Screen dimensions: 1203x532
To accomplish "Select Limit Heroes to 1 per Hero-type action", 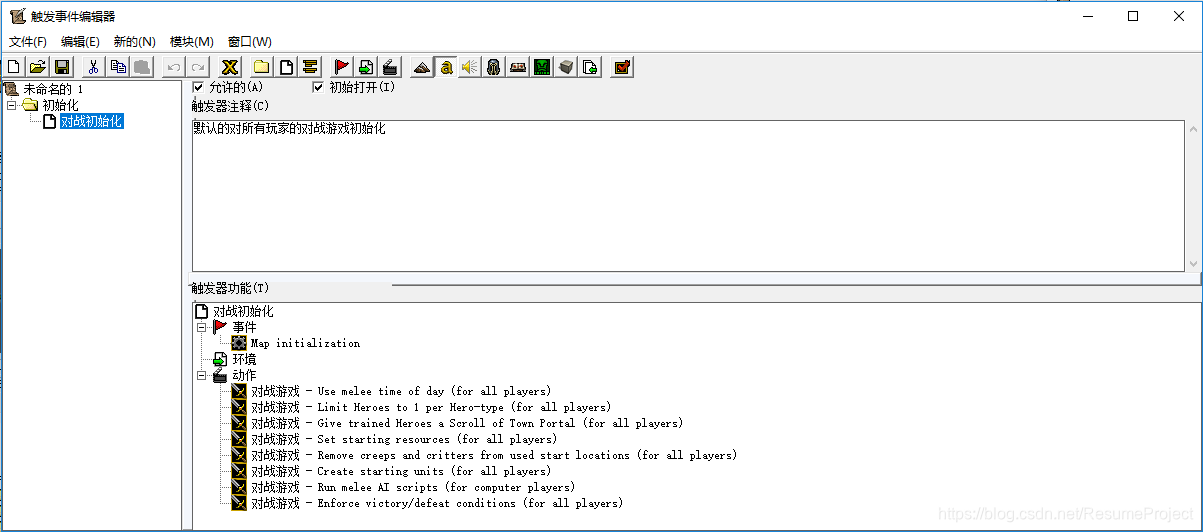I will coord(431,407).
